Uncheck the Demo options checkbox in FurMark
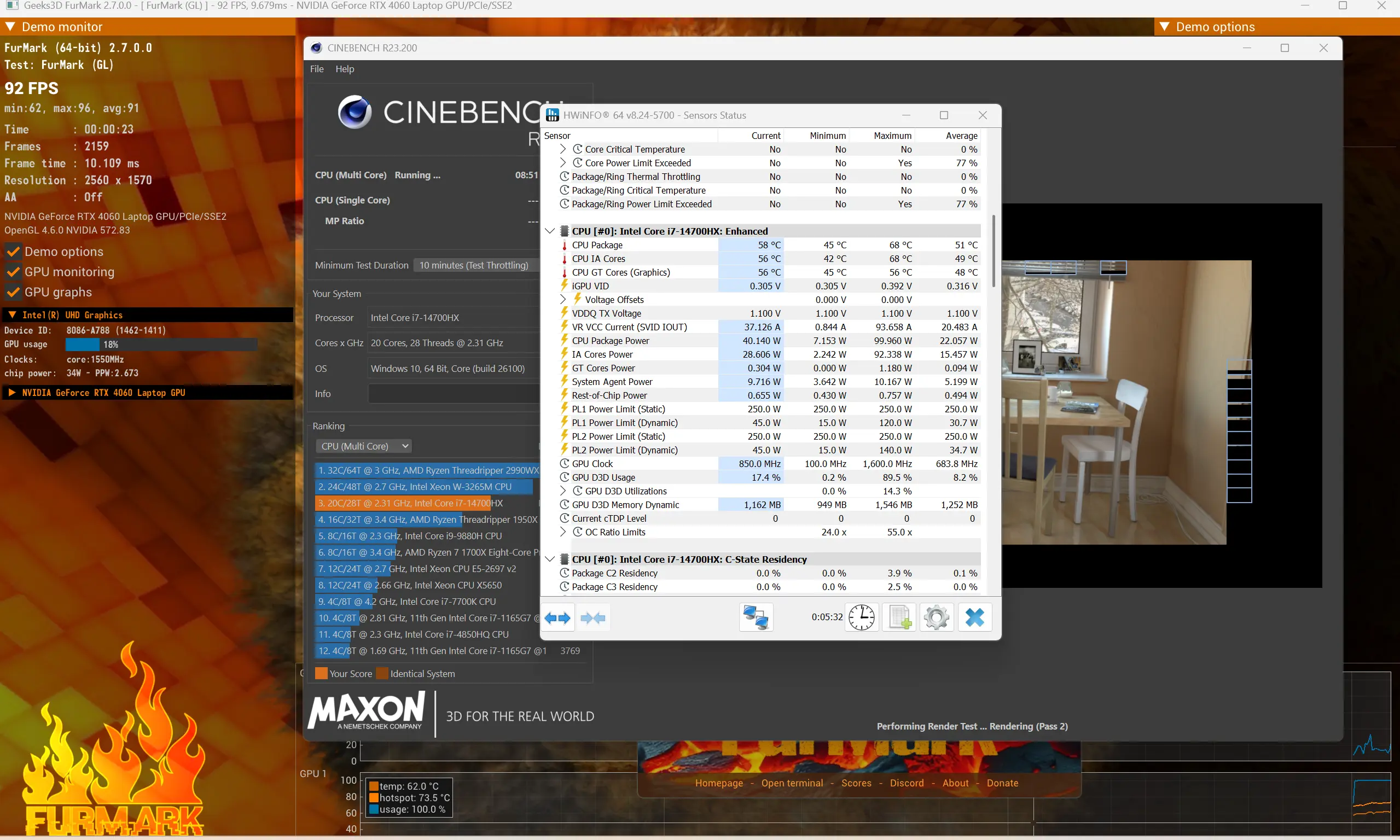The width and height of the screenshot is (1400, 840). (x=13, y=252)
